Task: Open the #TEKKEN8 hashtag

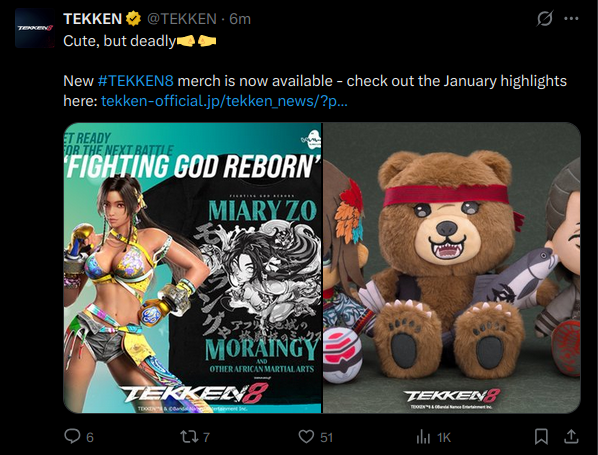Action: (x=135, y=81)
